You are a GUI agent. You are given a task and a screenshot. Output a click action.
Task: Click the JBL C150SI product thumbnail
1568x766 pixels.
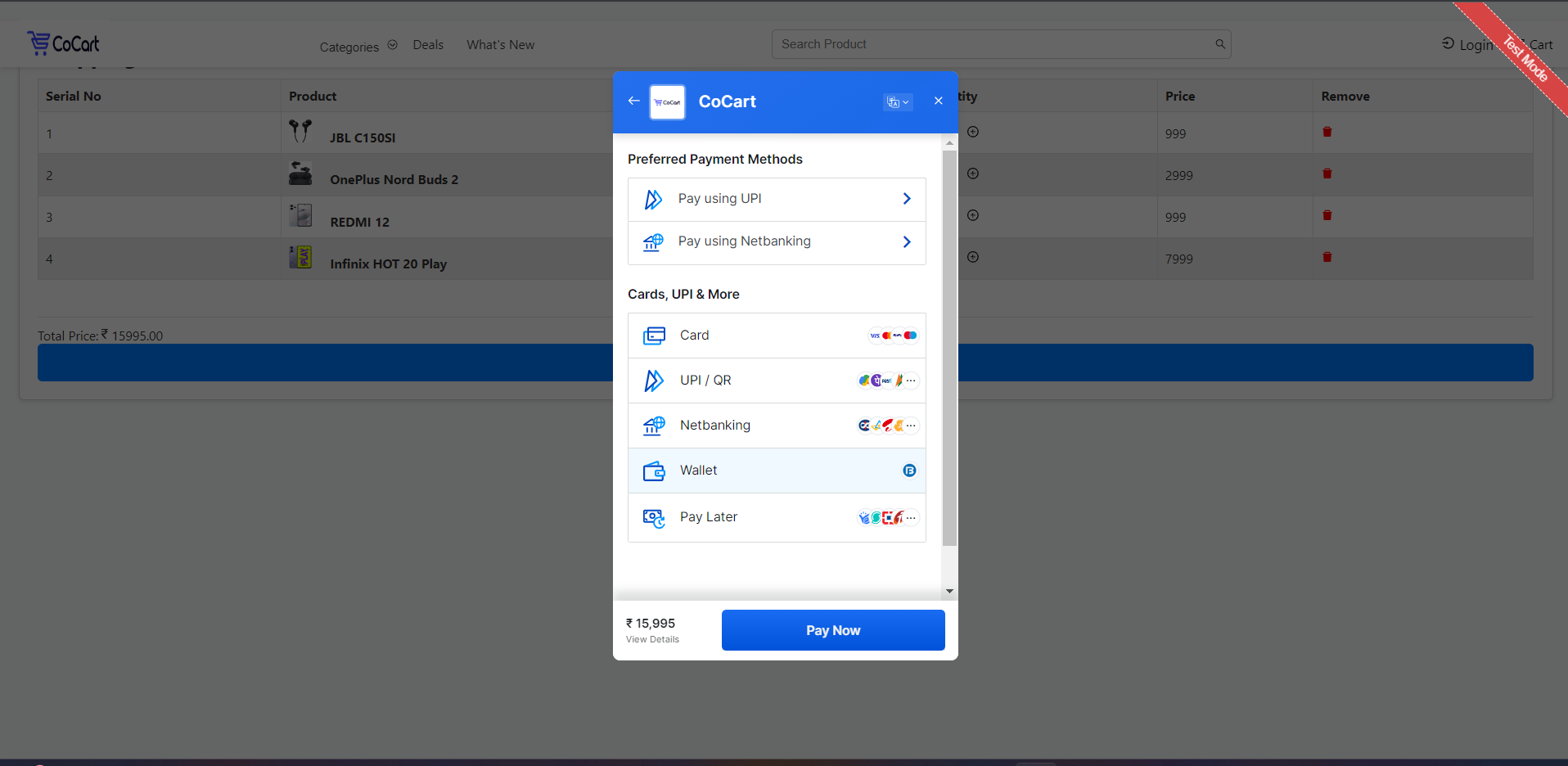(x=300, y=131)
